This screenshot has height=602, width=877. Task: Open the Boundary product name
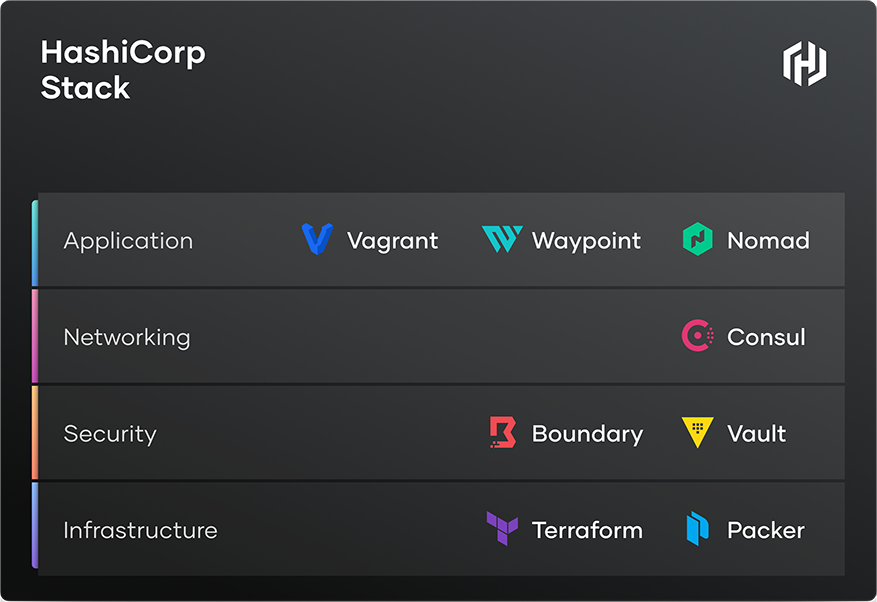tap(587, 434)
